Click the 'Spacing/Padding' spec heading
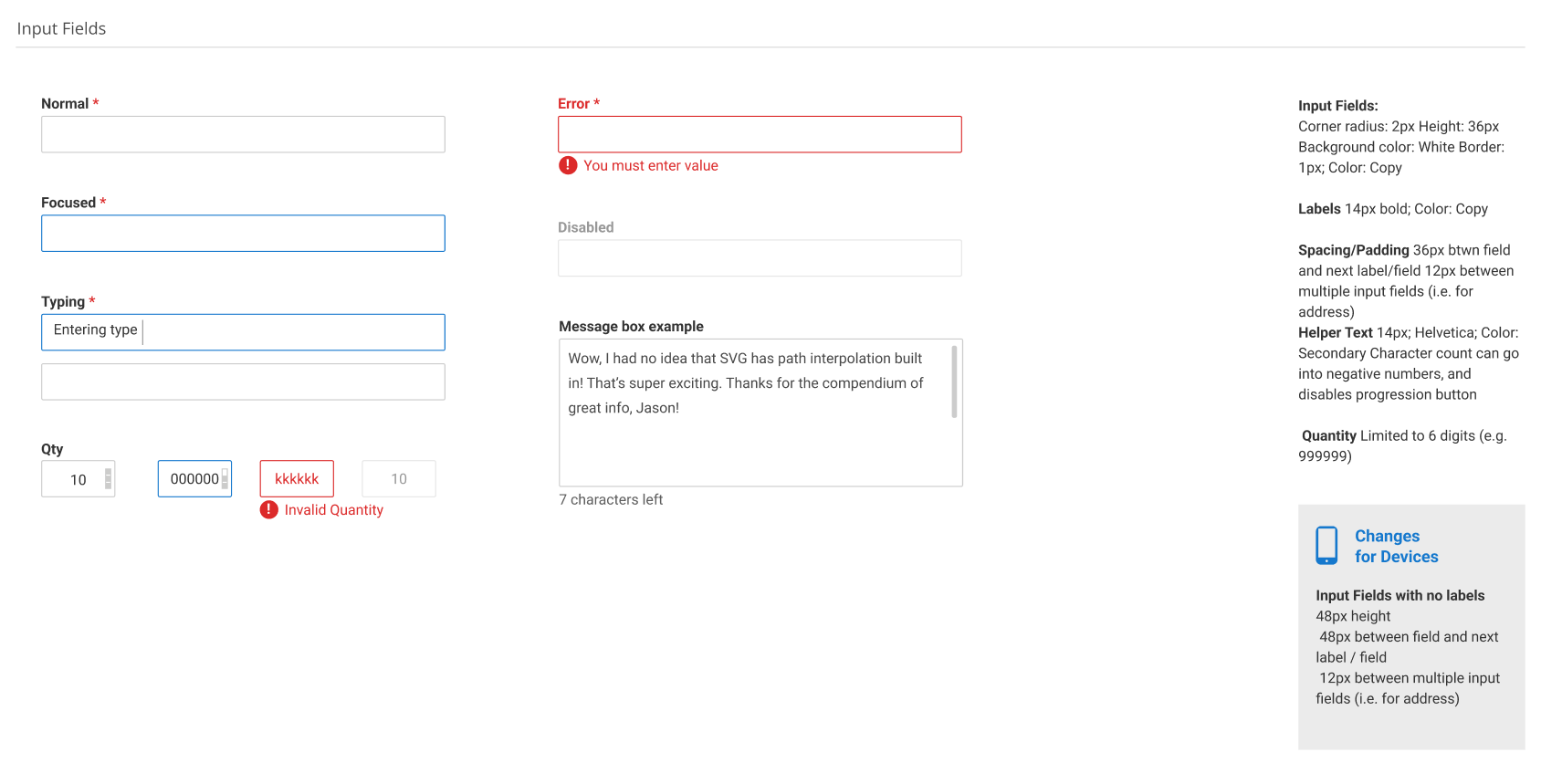The height and width of the screenshot is (784, 1562). (x=1354, y=250)
